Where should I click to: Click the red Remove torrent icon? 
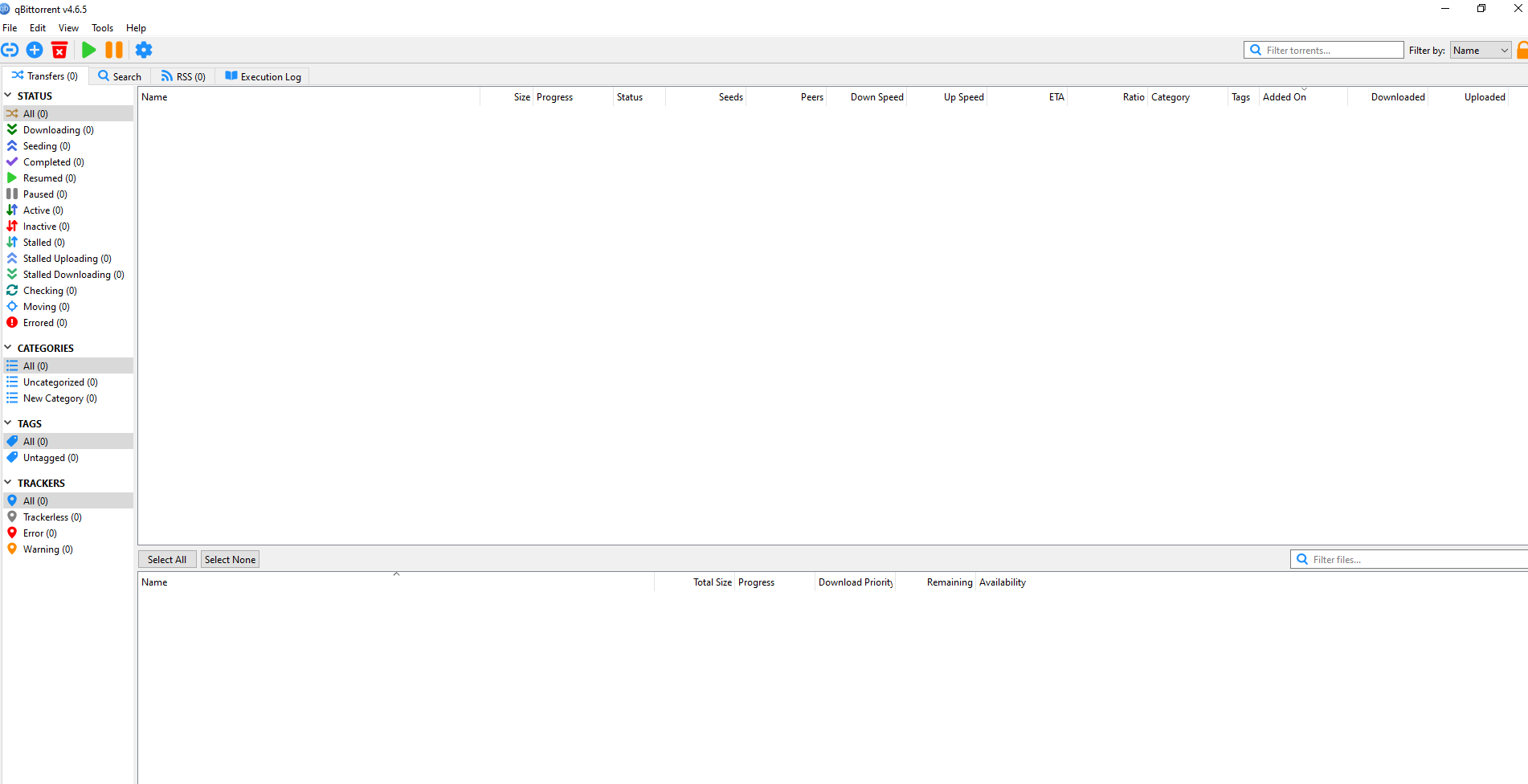click(59, 50)
